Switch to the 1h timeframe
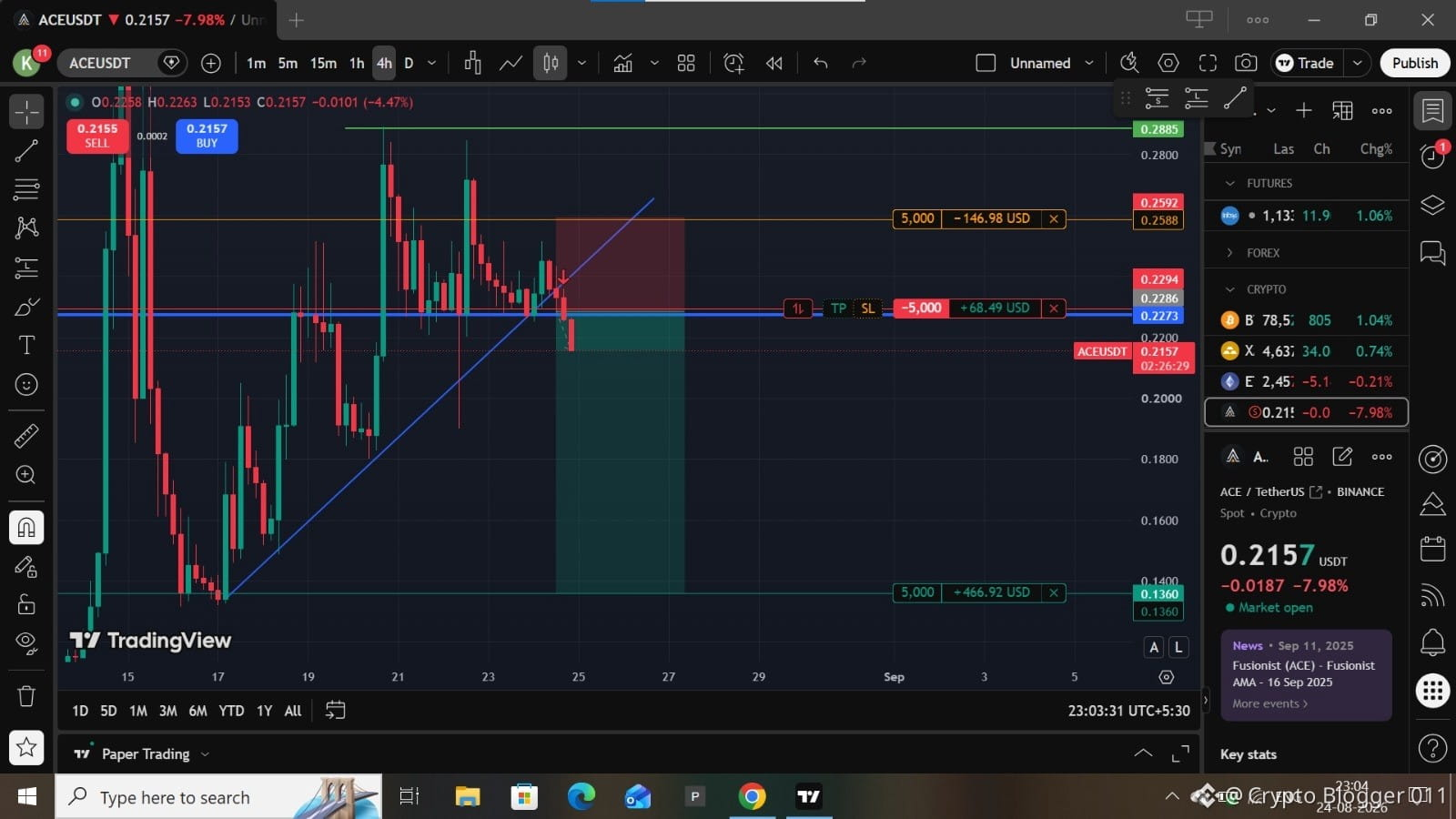1456x819 pixels. tap(357, 63)
